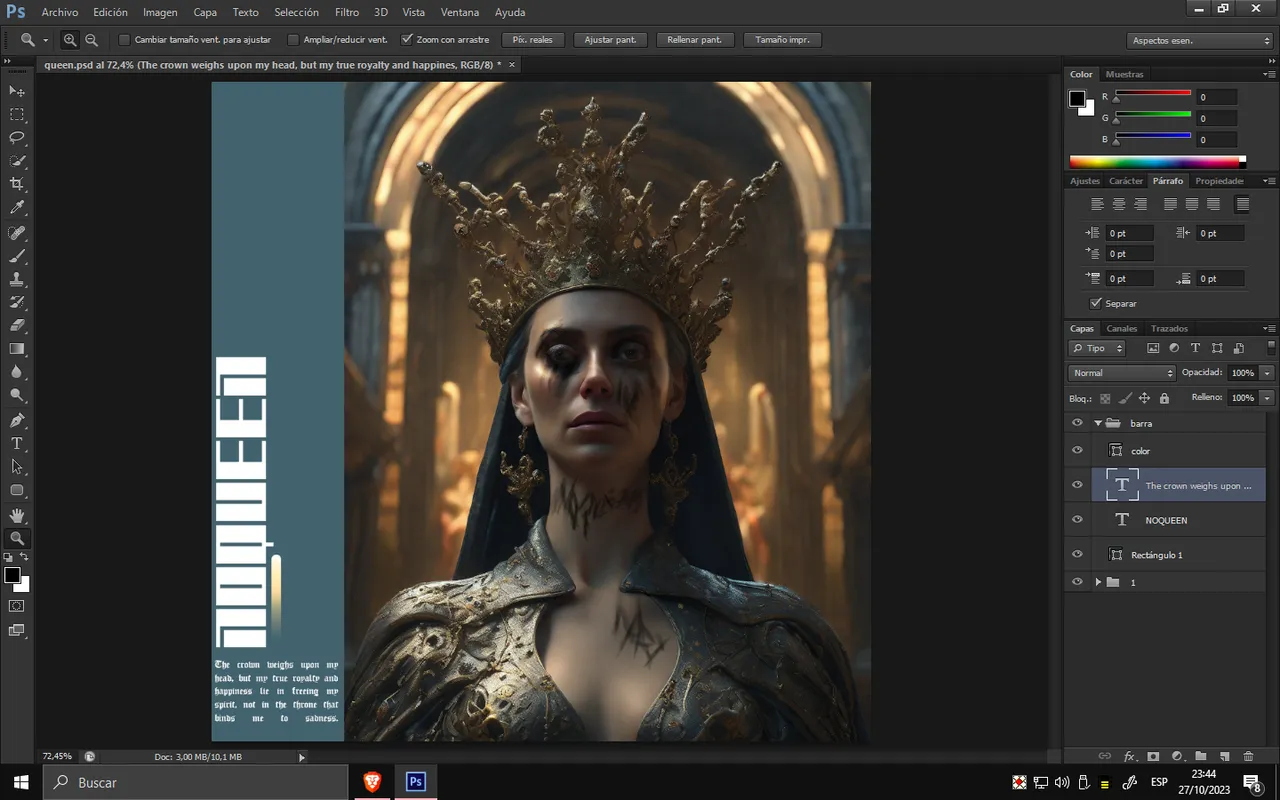Click the Tamaño impr. button

(783, 40)
